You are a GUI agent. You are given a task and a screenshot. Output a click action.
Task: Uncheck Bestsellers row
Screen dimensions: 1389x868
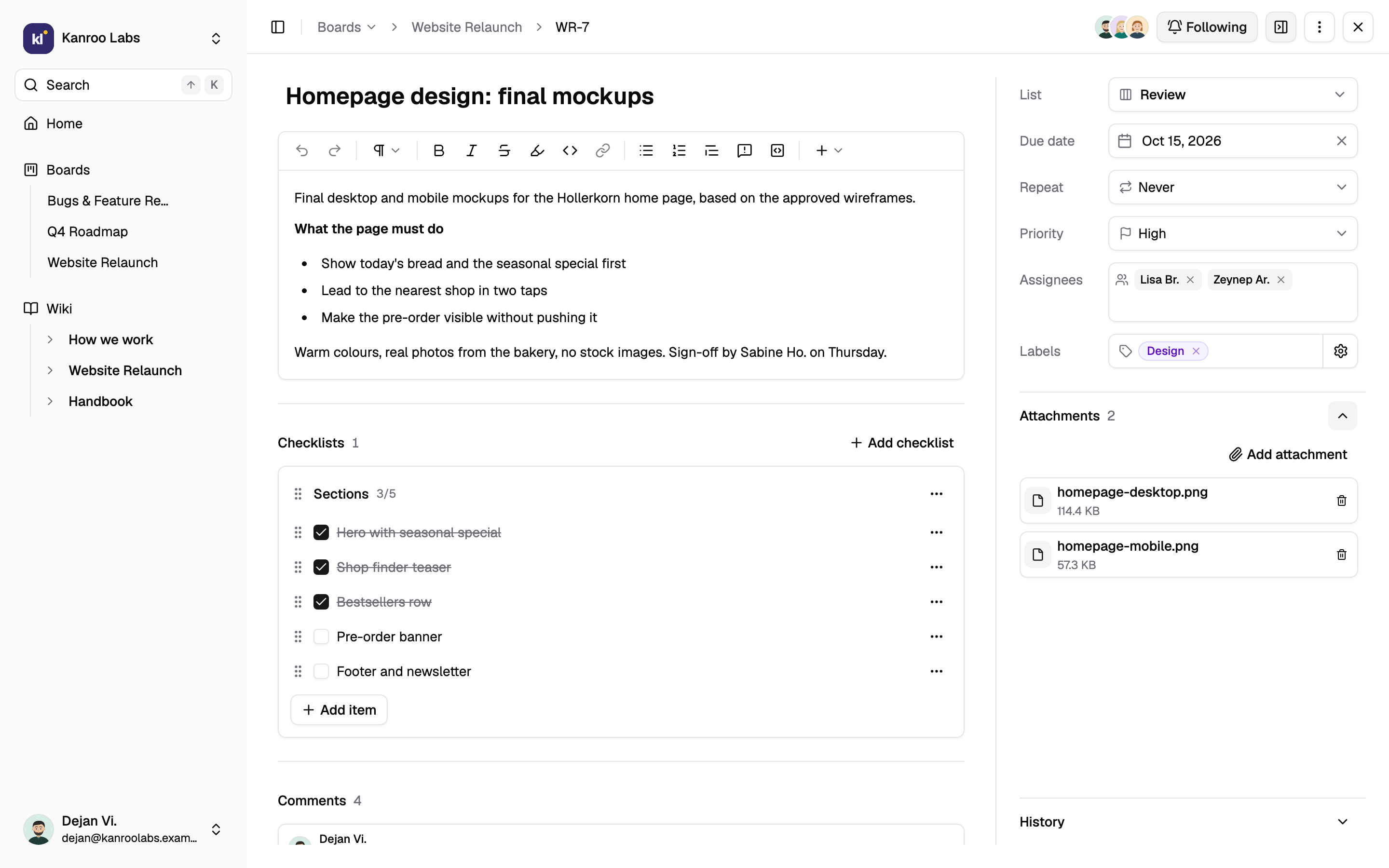[321, 602]
